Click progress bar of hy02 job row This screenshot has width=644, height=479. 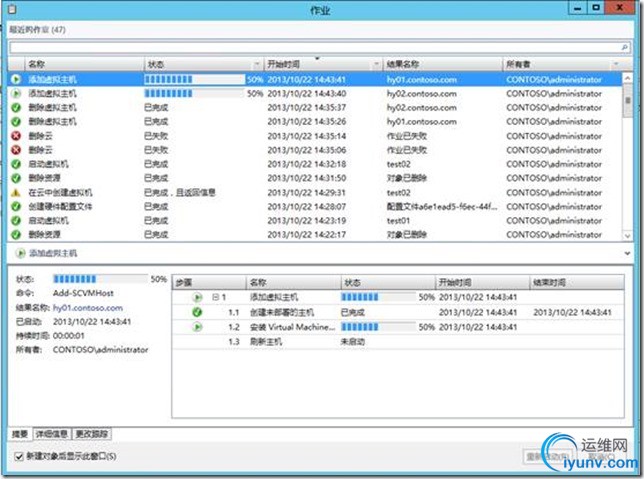pos(194,94)
